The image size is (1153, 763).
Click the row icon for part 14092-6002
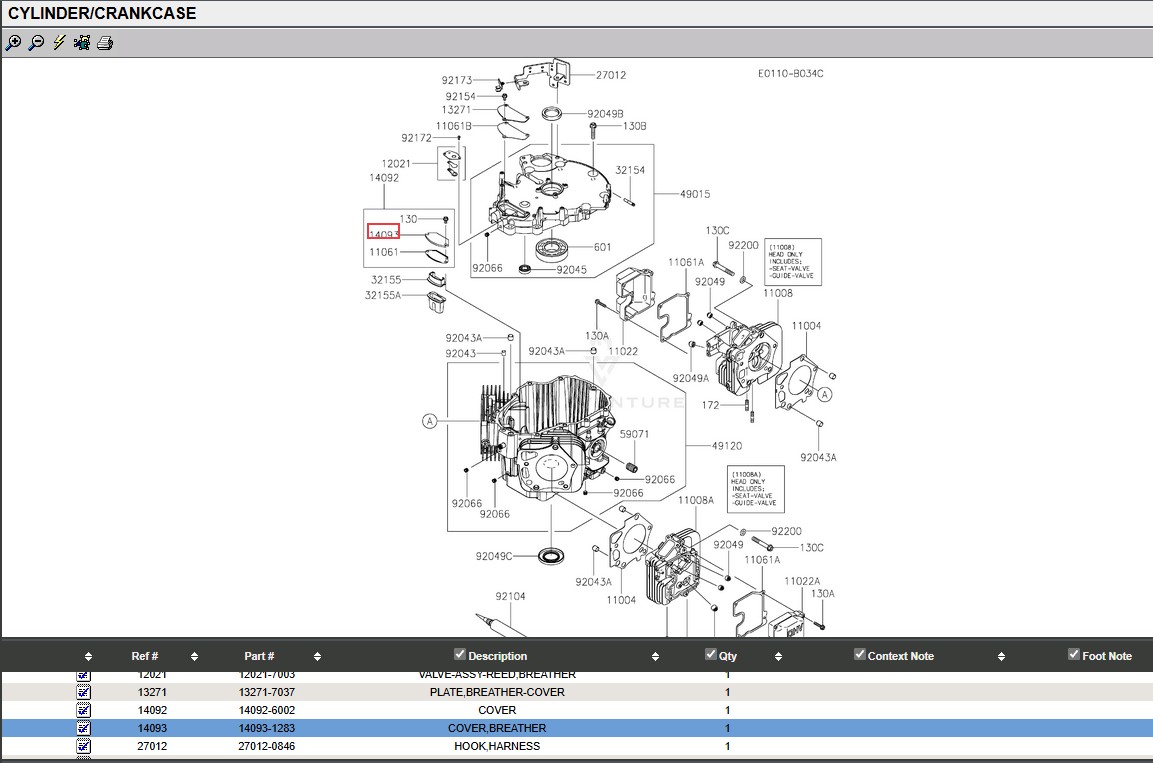pos(84,710)
